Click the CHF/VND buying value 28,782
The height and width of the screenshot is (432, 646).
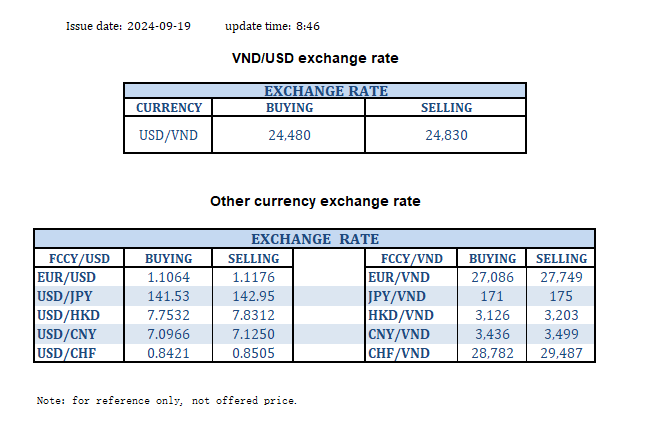tap(492, 352)
